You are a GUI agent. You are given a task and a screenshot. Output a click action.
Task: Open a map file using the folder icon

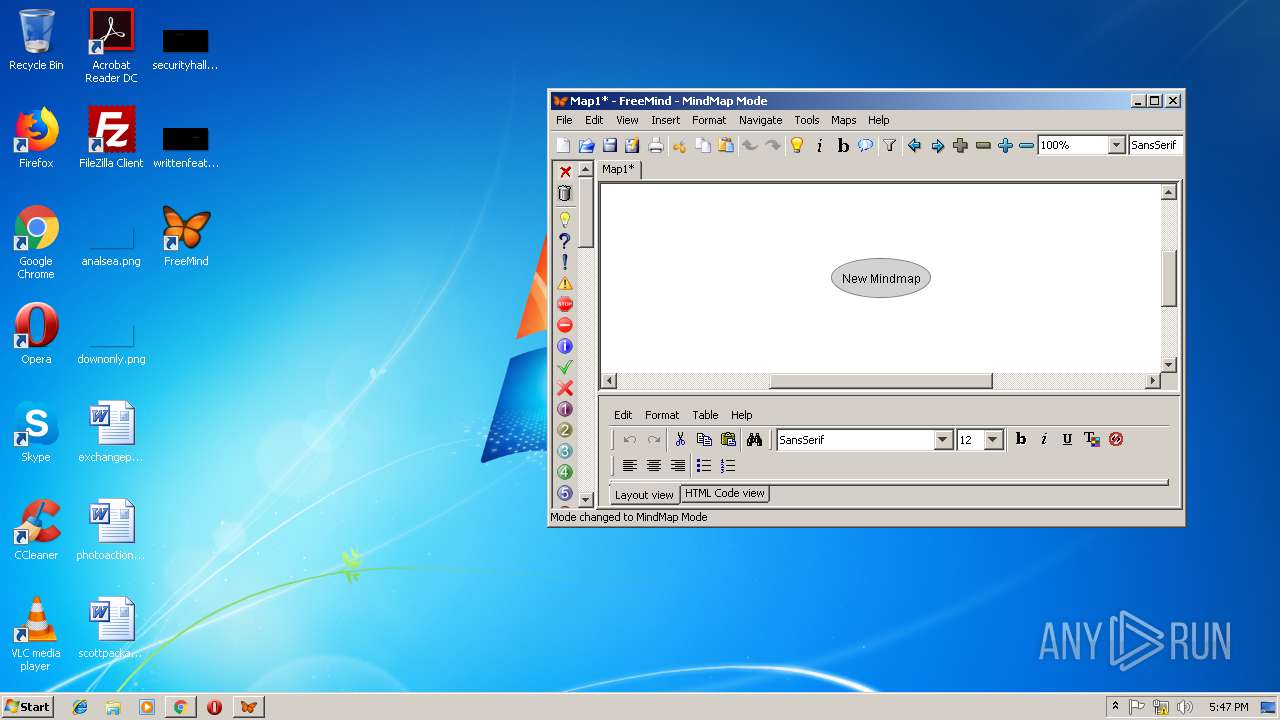pyautogui.click(x=587, y=146)
